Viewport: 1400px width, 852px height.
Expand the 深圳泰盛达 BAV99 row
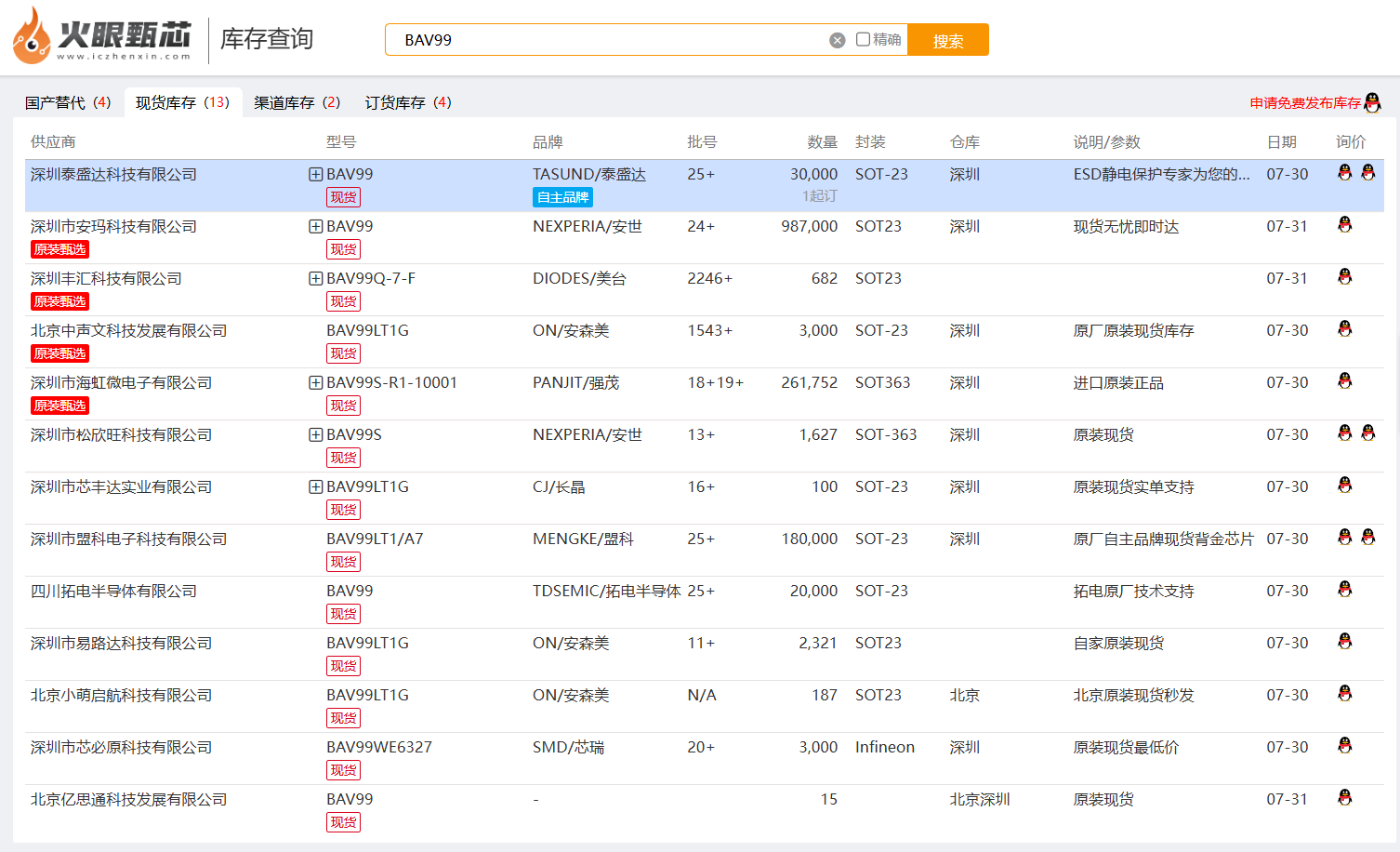pyautogui.click(x=316, y=174)
